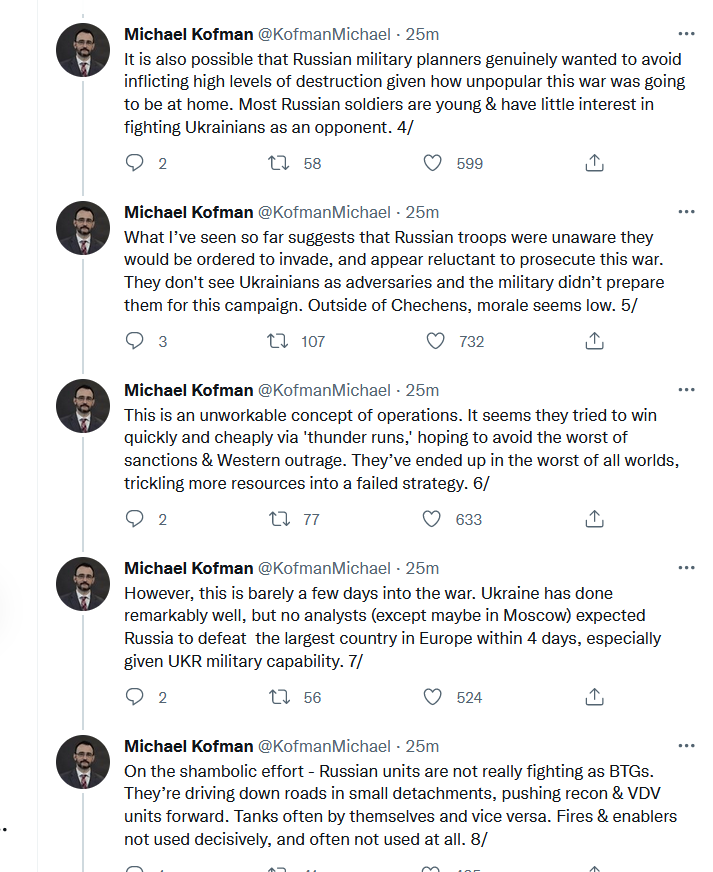Retweet the tweet with 58 retweets
Viewport: 713px width, 872px height.
coord(279,163)
